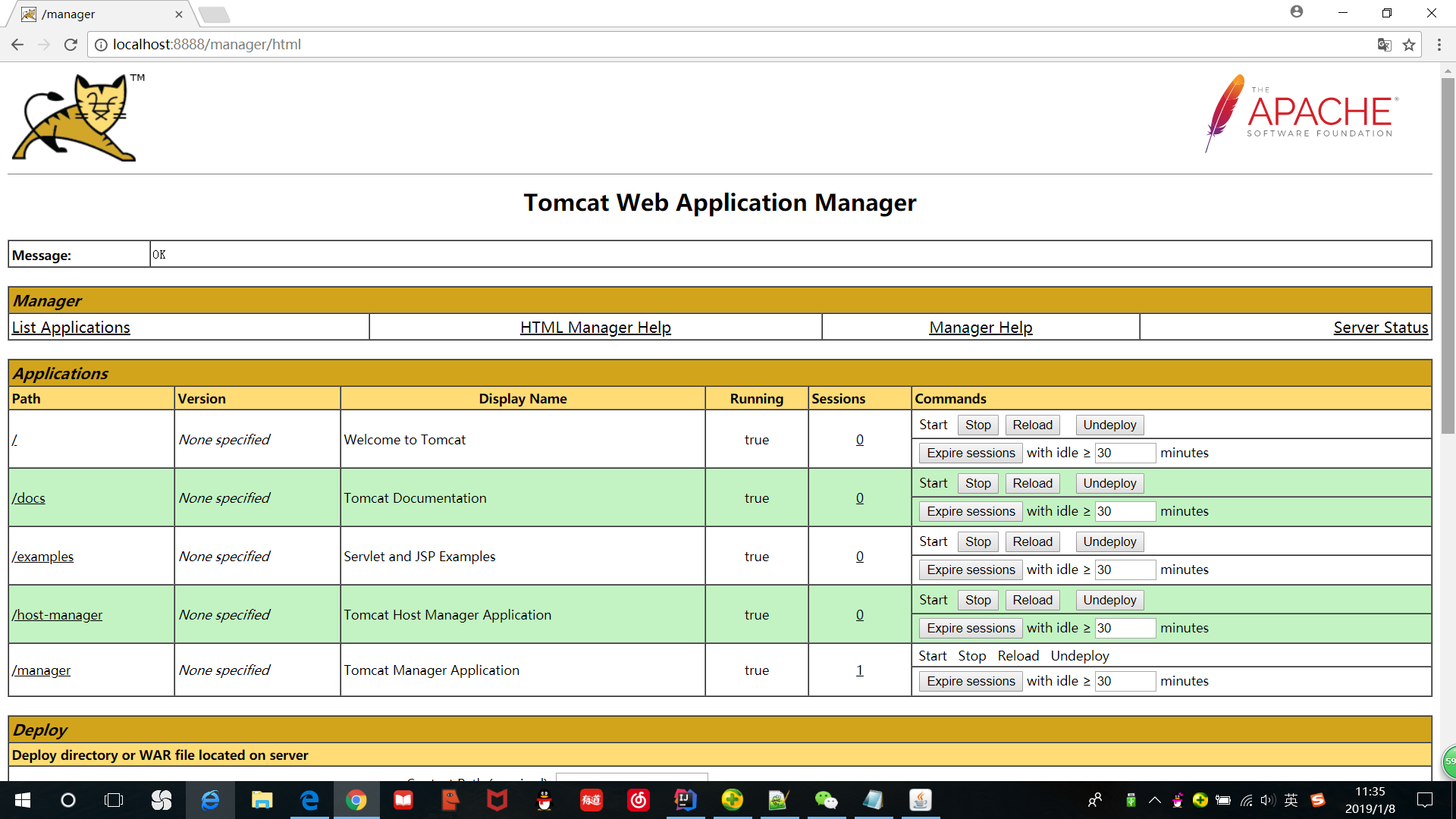
Task: Open File Explorer from the taskbar
Action: click(x=262, y=800)
